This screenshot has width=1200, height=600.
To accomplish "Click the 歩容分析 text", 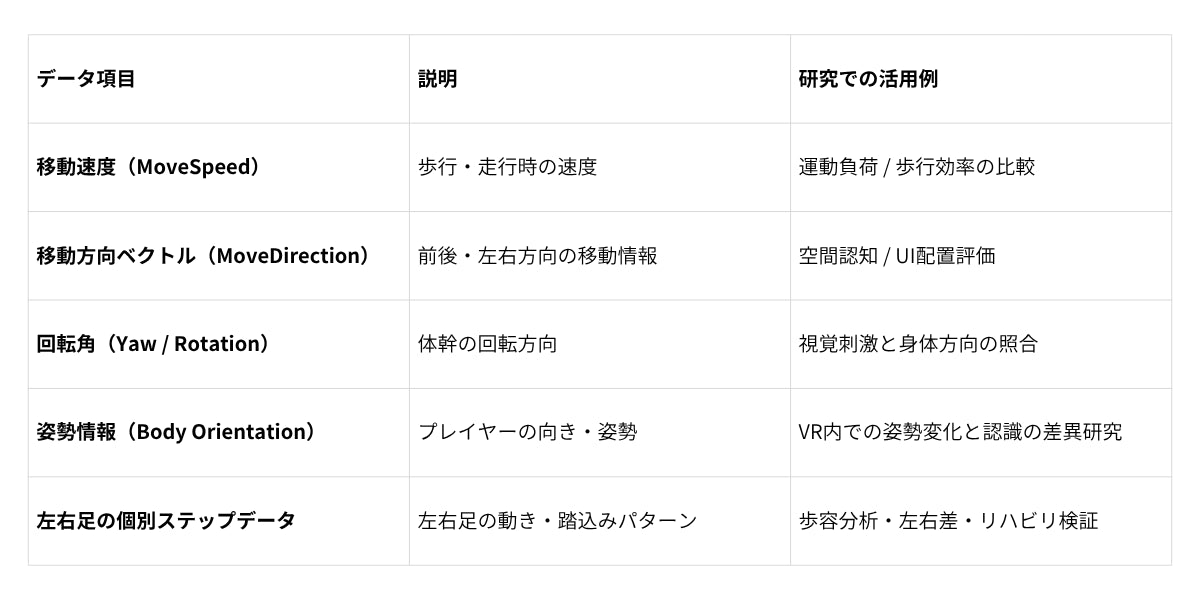I will 838,520.
